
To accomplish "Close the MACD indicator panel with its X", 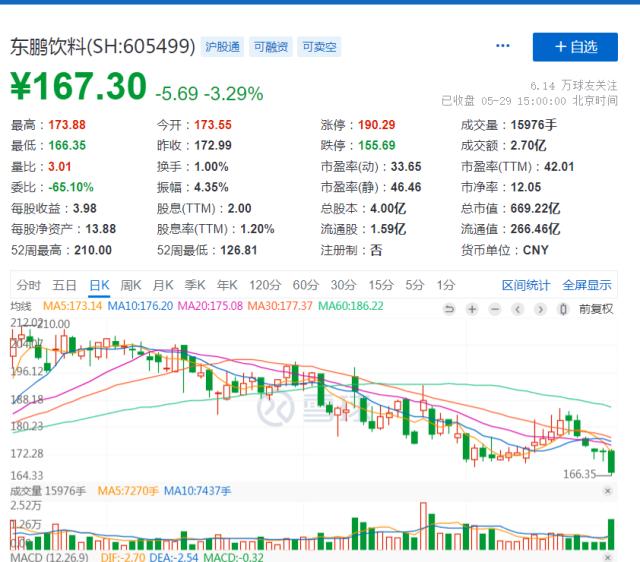I will 607,557.
